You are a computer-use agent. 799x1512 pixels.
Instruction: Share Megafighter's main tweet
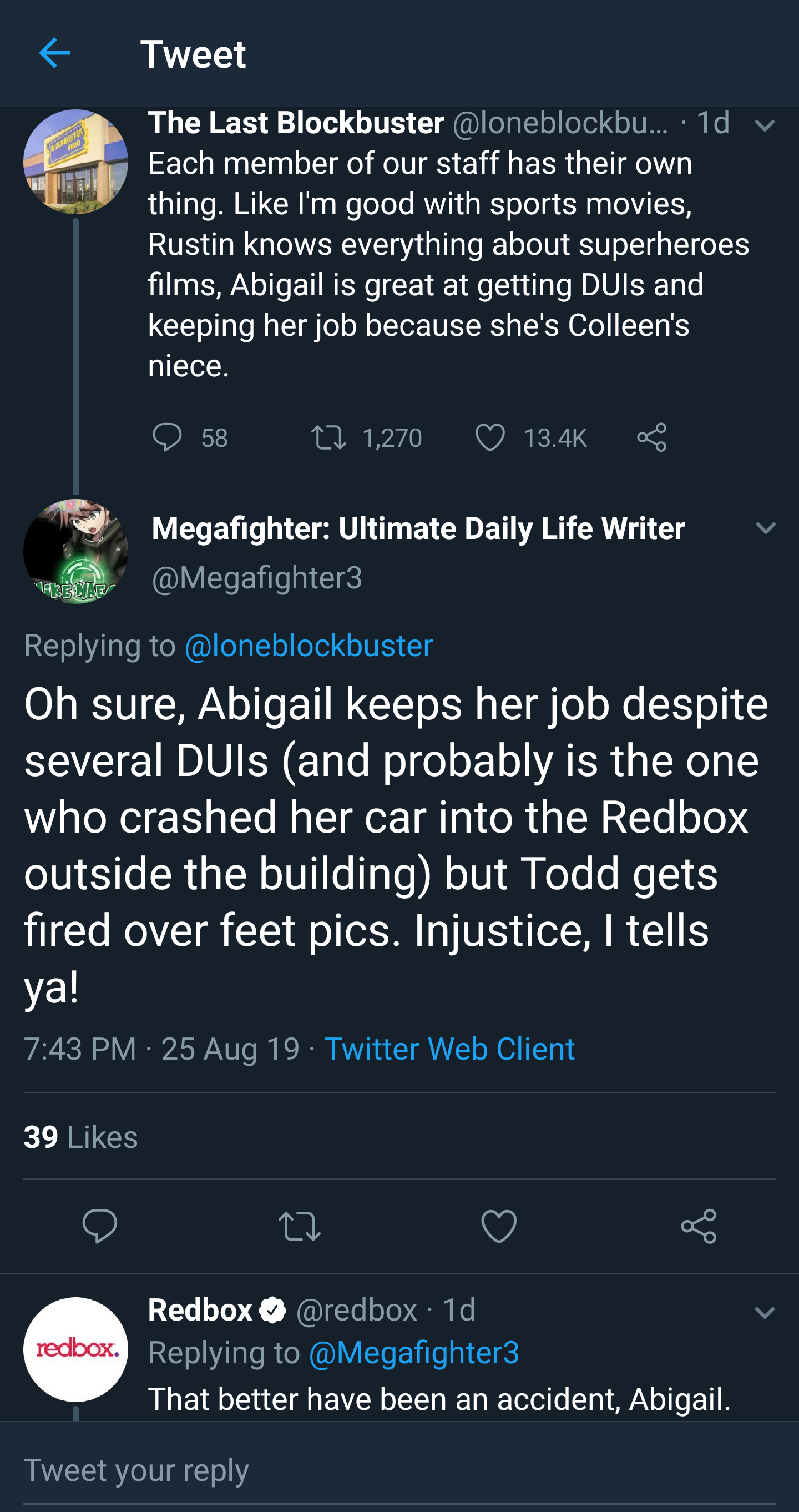pos(698,1226)
